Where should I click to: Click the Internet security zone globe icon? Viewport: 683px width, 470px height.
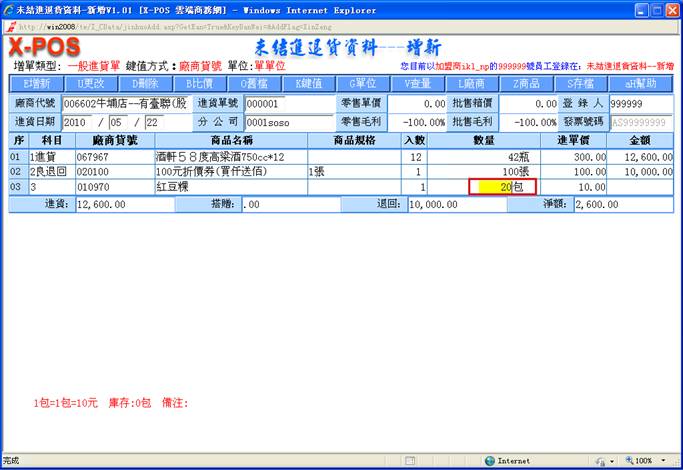pyautogui.click(x=489, y=461)
